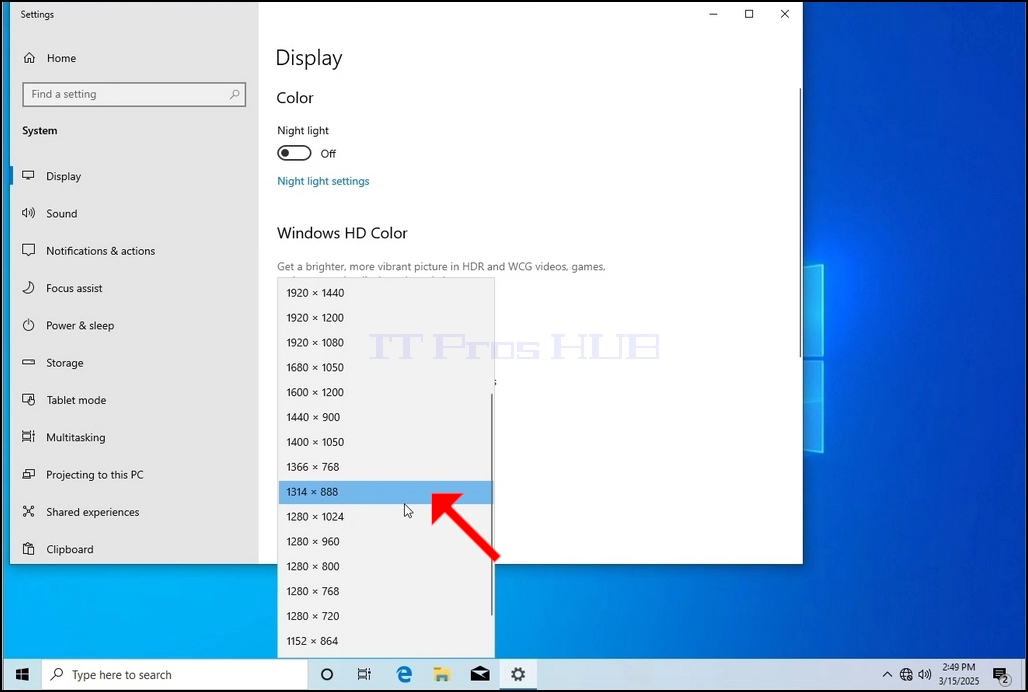This screenshot has height=692, width=1028.
Task: Click the network globe tray icon
Action: coord(906,674)
